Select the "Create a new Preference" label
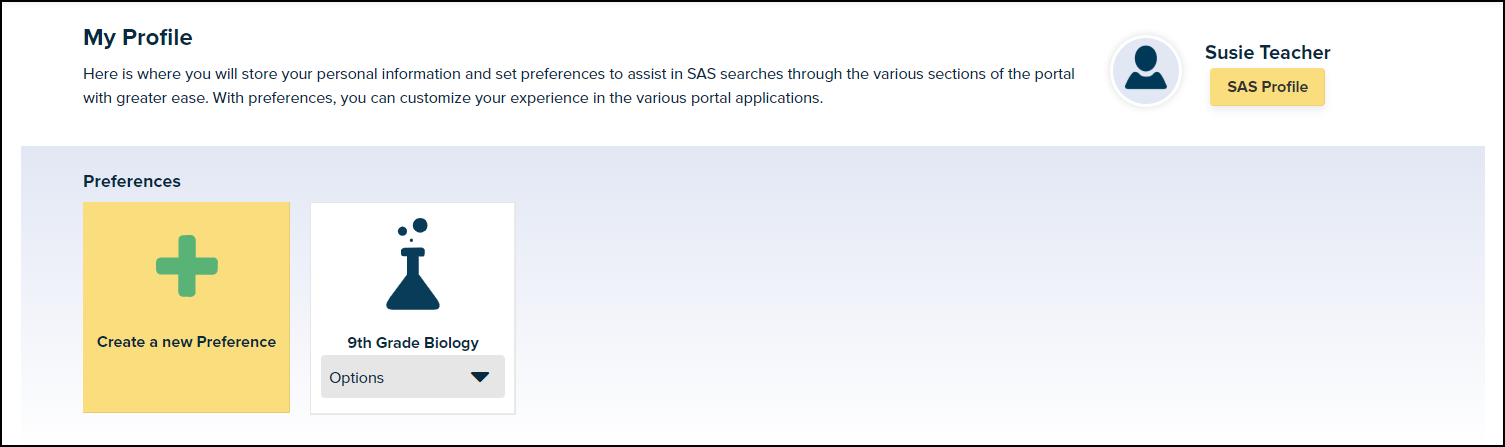 click(x=186, y=342)
